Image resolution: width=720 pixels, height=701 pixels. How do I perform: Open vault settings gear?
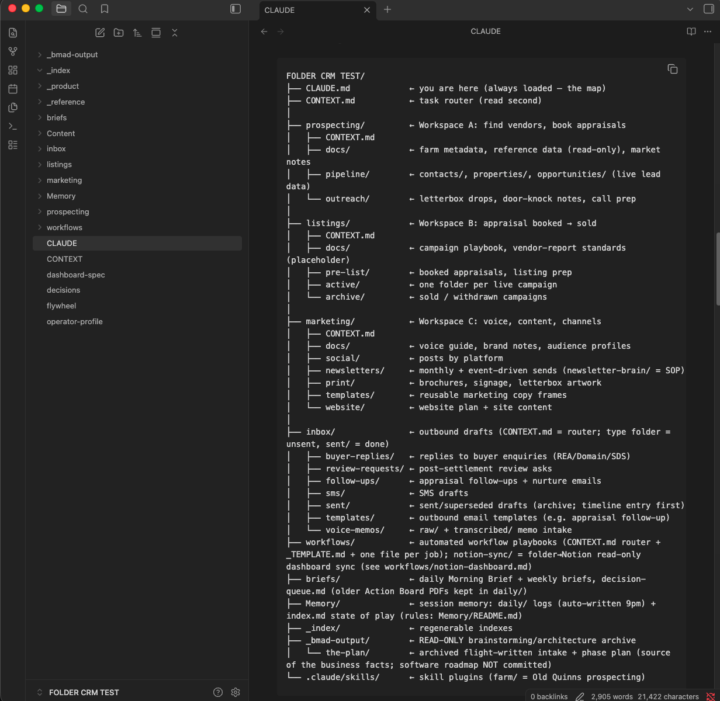click(236, 692)
